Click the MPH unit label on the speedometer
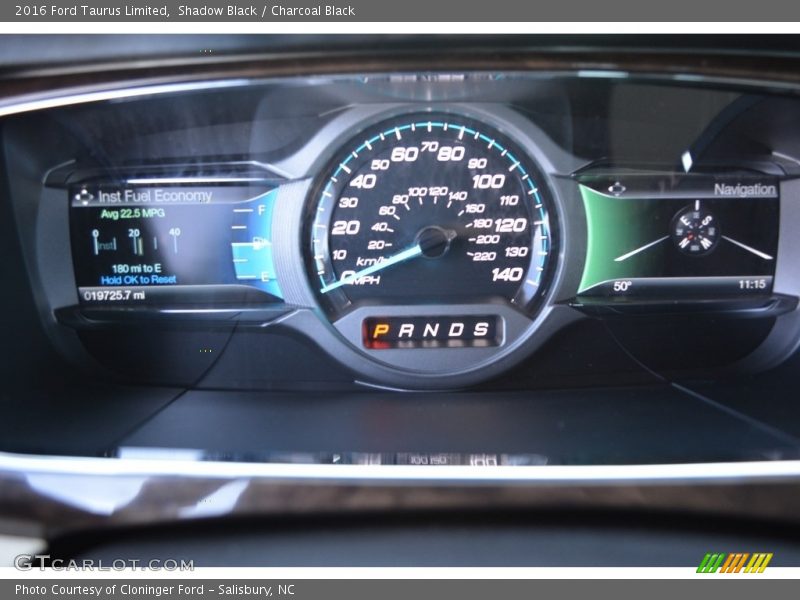Viewport: 800px width, 600px height. [x=367, y=280]
